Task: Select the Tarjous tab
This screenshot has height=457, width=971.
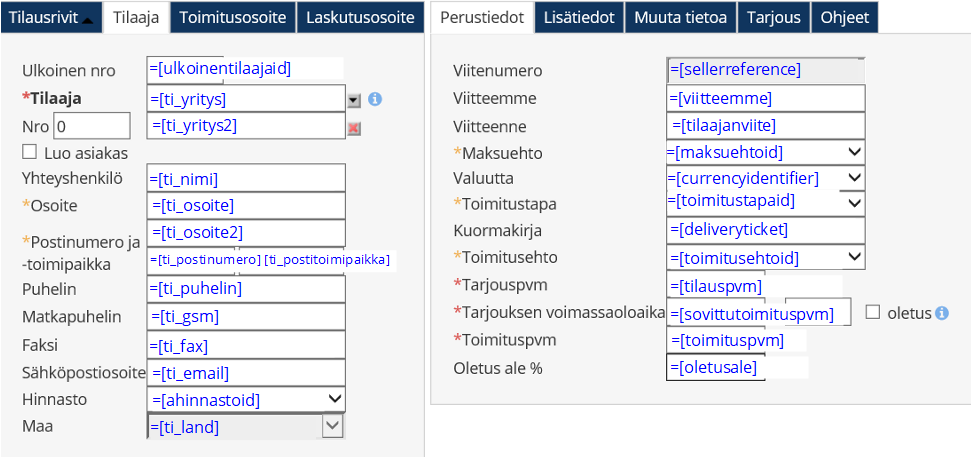Action: 773,17
